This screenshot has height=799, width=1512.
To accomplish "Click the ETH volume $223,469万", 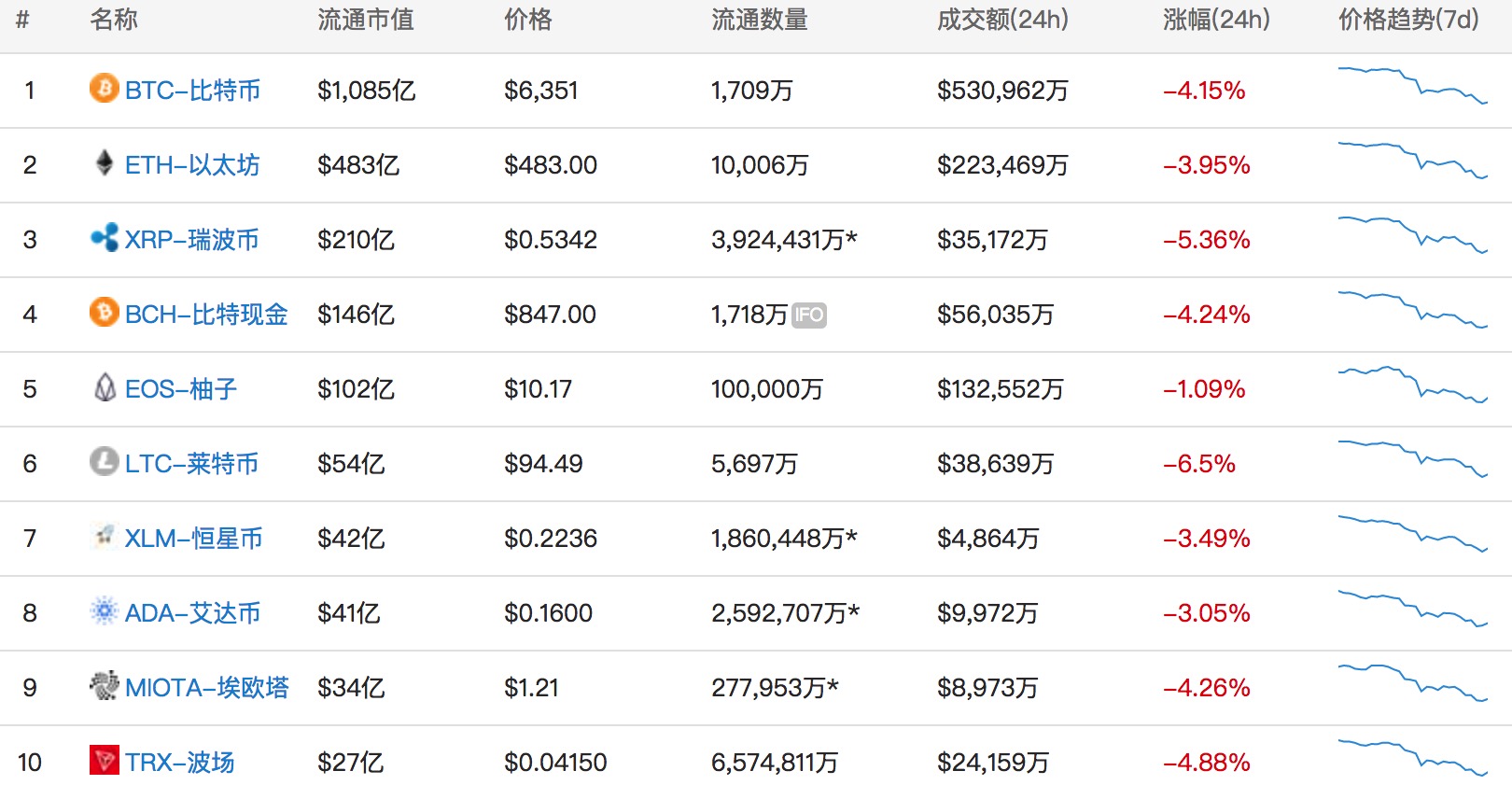I will click(1003, 165).
